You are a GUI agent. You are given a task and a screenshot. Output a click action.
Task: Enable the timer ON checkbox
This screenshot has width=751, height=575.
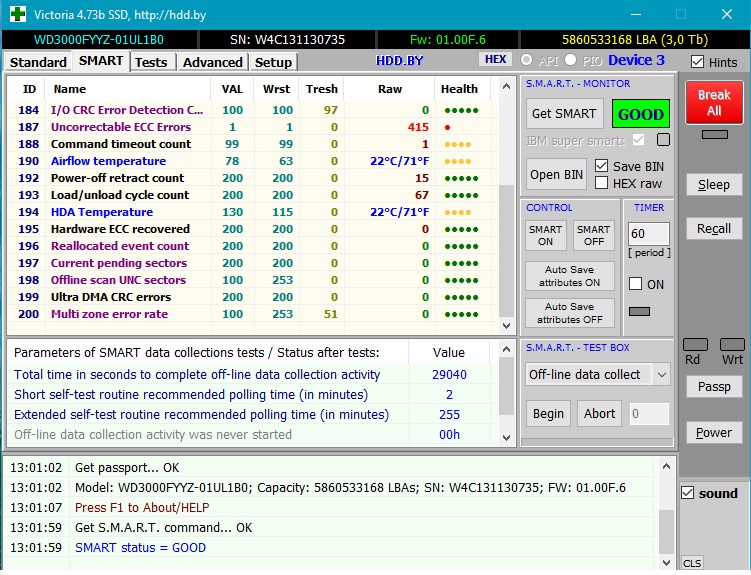pos(635,284)
